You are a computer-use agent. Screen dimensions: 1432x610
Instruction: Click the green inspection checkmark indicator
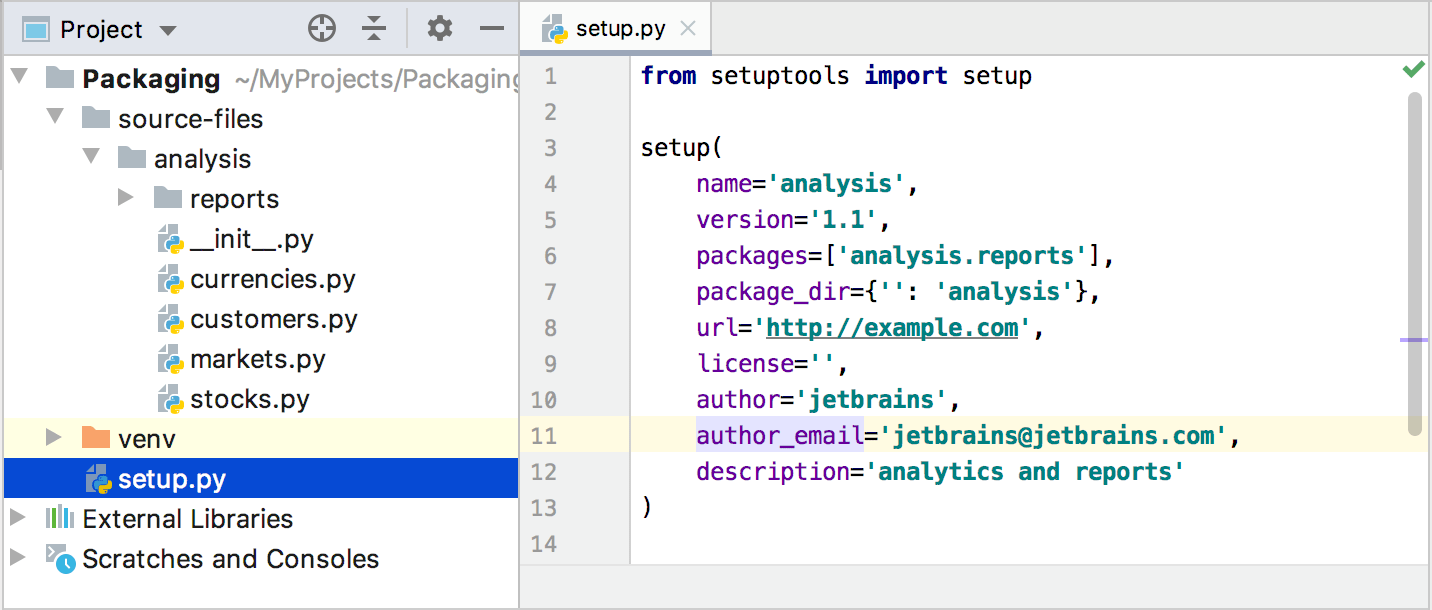[1413, 68]
